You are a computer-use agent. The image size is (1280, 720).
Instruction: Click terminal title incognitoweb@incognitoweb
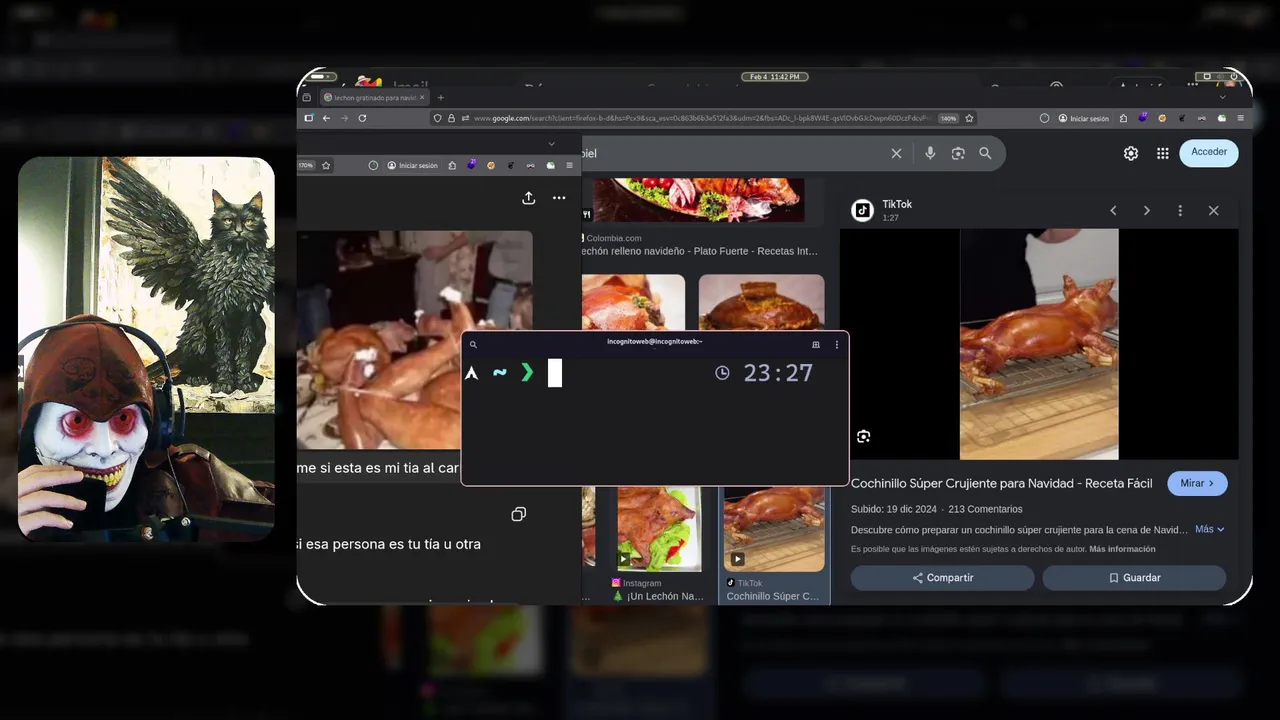[x=655, y=342]
